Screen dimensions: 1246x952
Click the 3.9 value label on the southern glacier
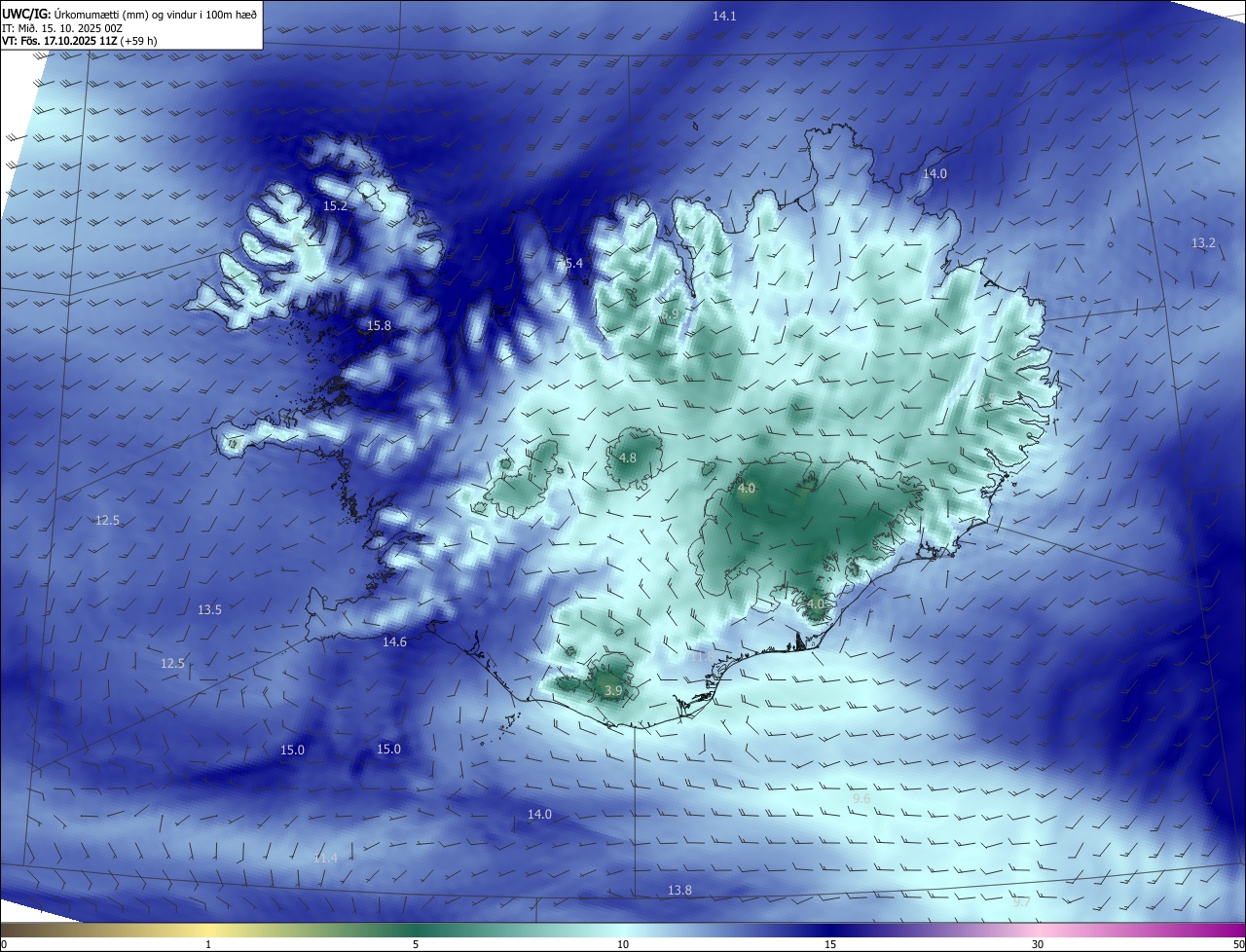pyautogui.click(x=612, y=690)
